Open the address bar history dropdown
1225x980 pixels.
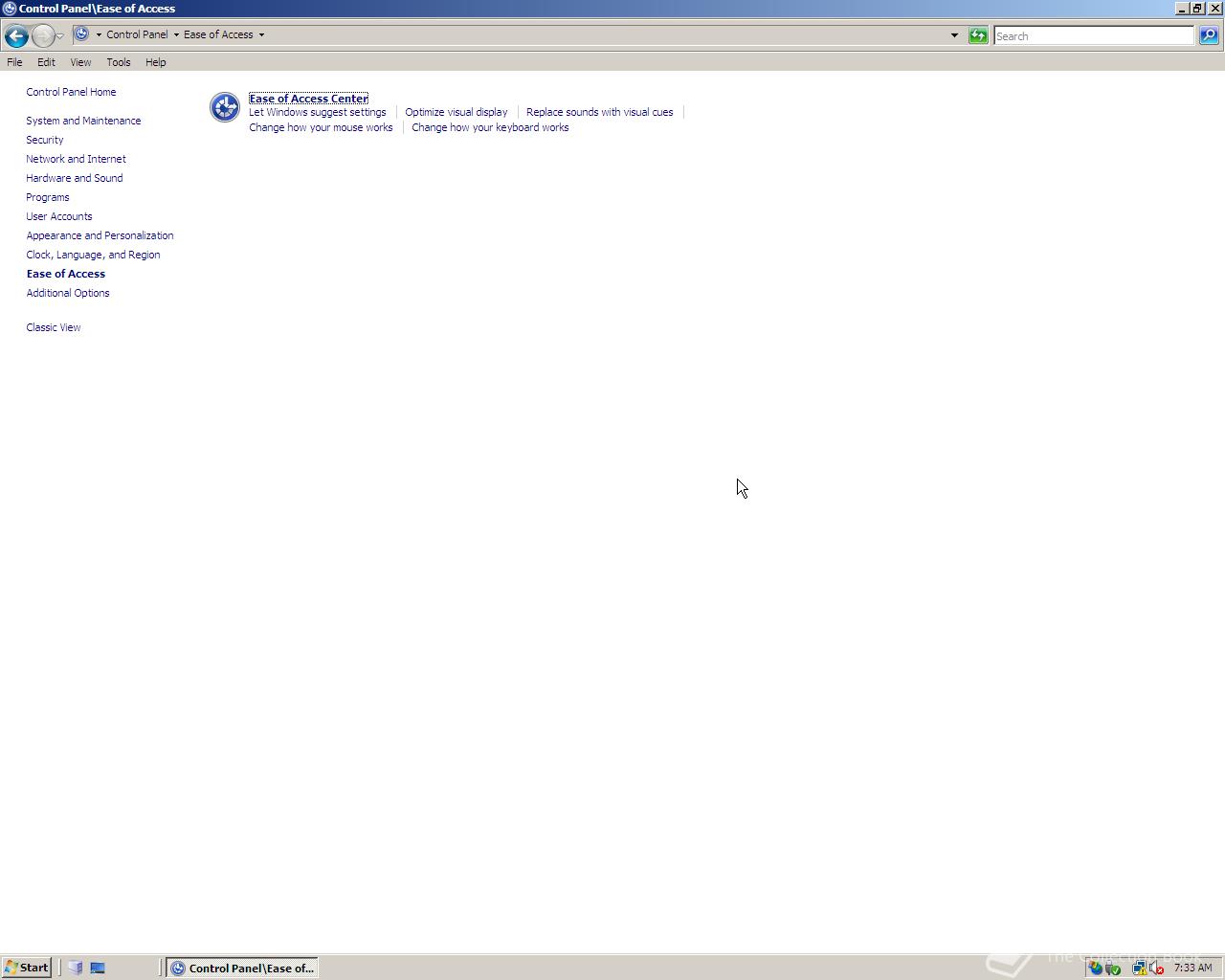(954, 35)
